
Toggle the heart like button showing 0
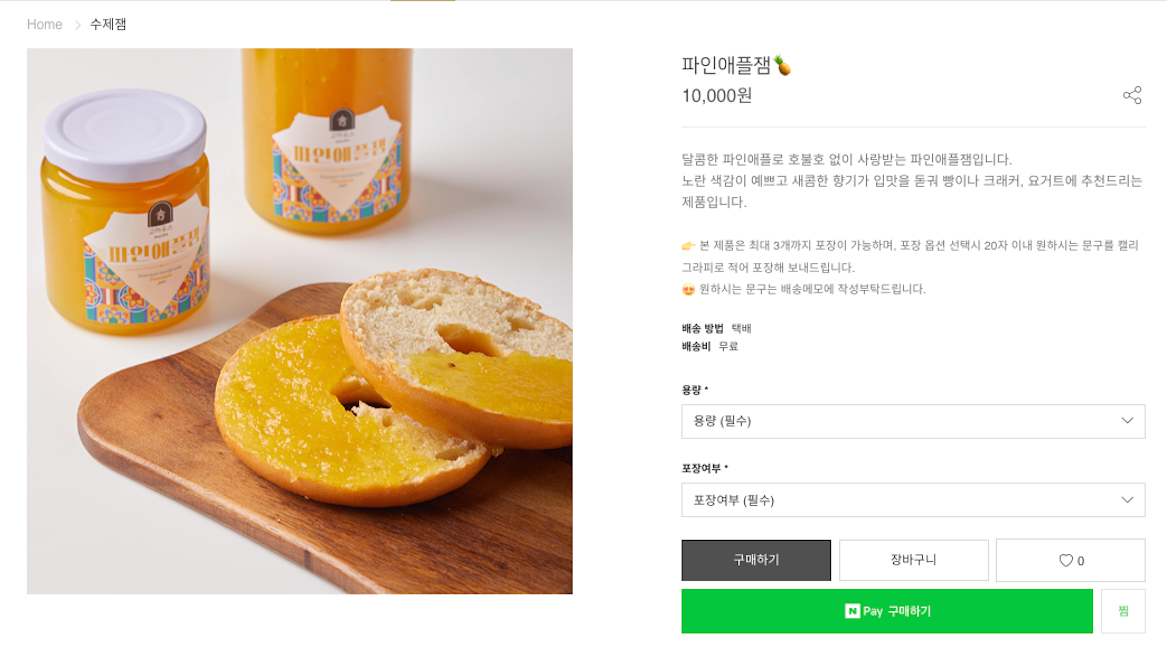coord(1070,560)
